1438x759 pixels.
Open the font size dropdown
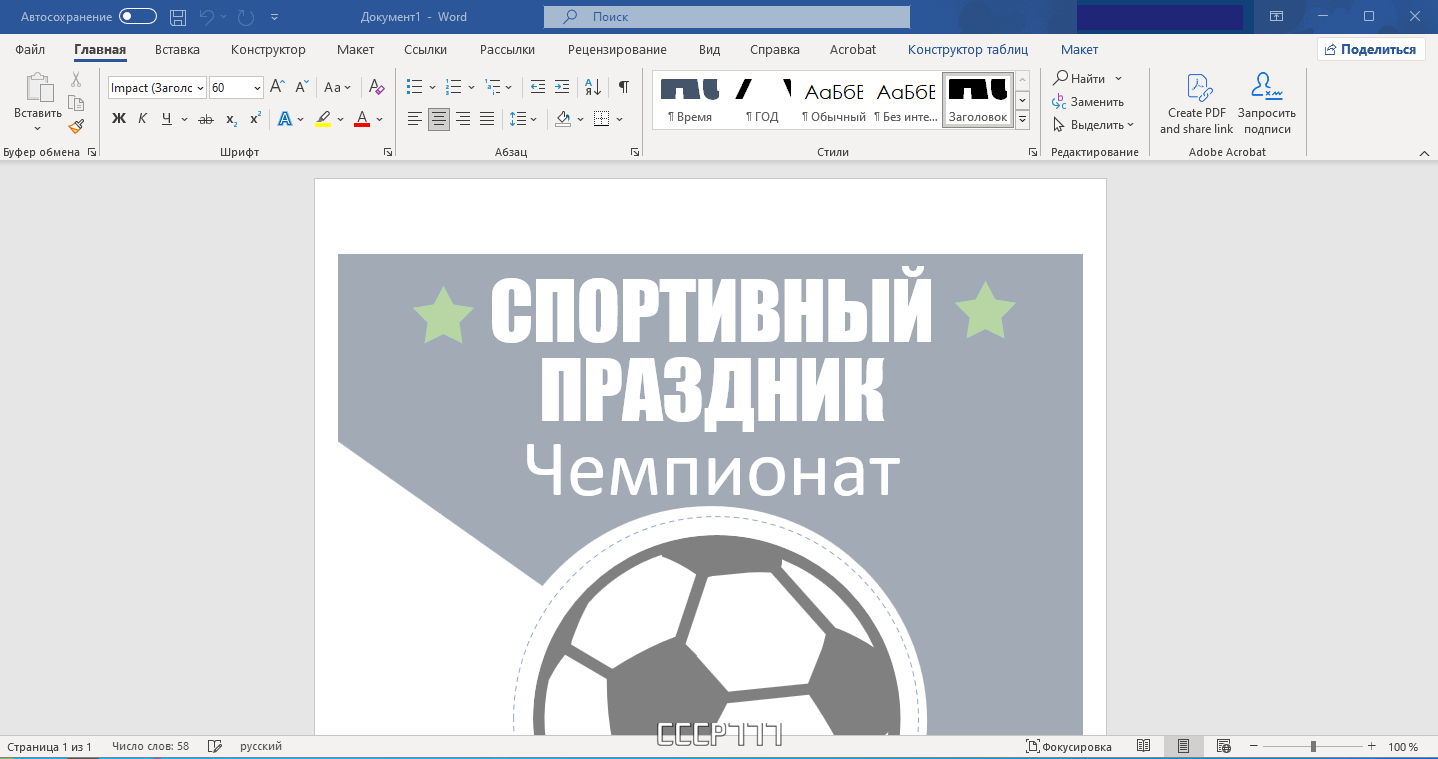click(x=257, y=88)
